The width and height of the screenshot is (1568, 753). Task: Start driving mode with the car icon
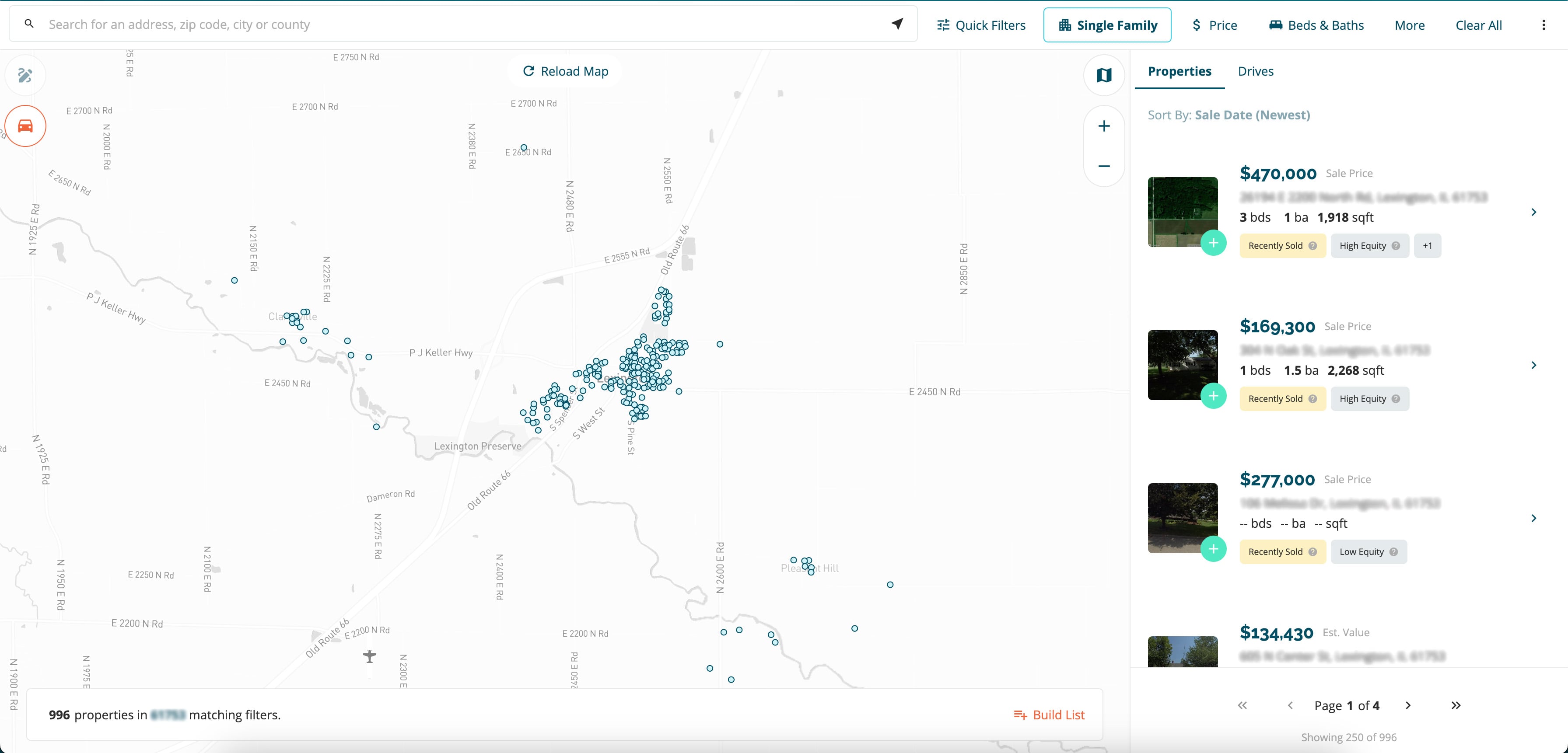(x=25, y=126)
